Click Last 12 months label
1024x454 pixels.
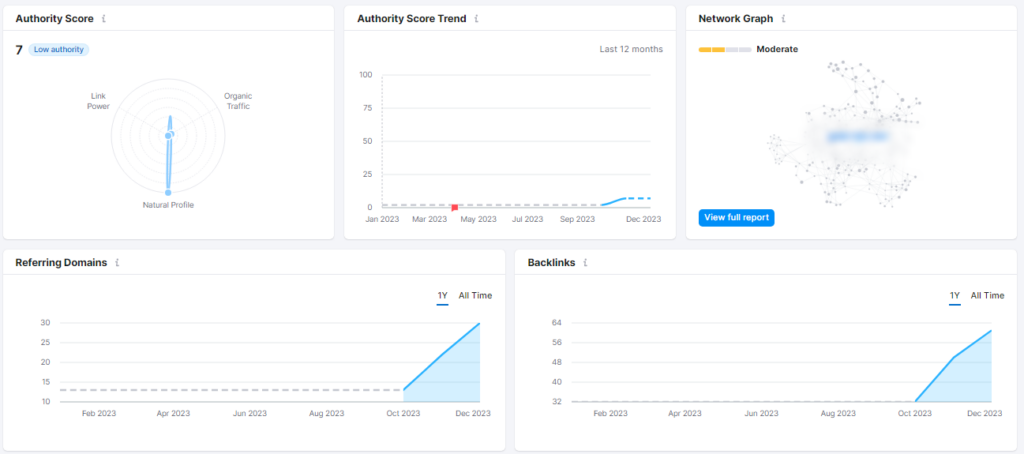[x=631, y=50]
